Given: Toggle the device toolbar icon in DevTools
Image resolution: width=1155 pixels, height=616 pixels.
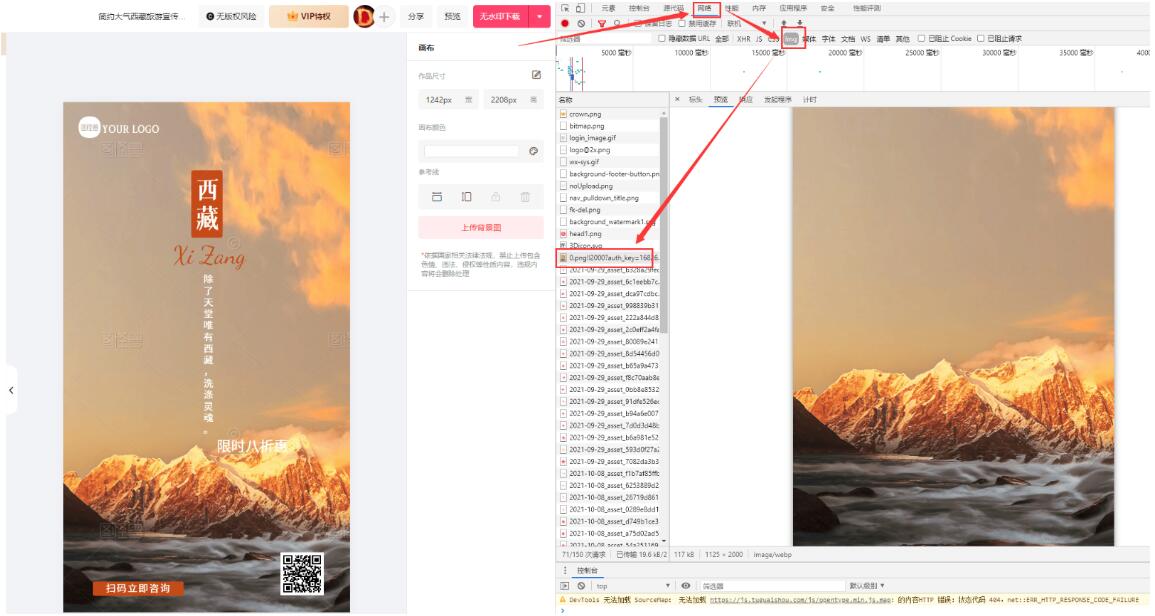Looking at the screenshot, I should click(580, 8).
